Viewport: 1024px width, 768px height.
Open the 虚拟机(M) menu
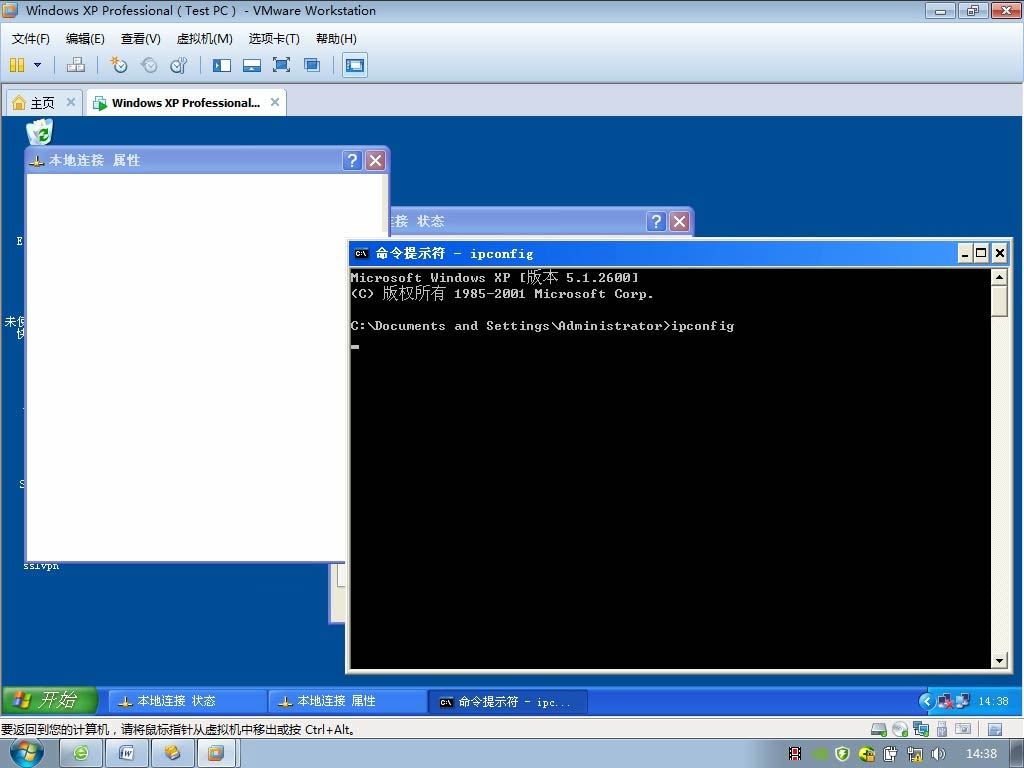tap(204, 39)
